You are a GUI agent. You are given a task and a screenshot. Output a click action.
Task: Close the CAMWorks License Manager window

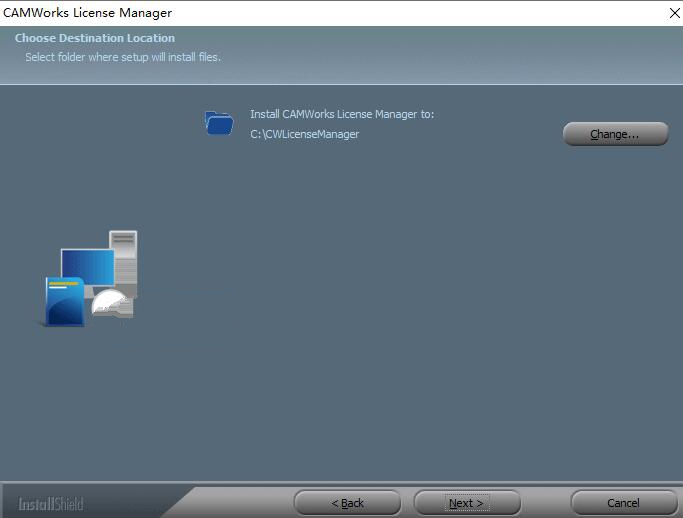[674, 13]
